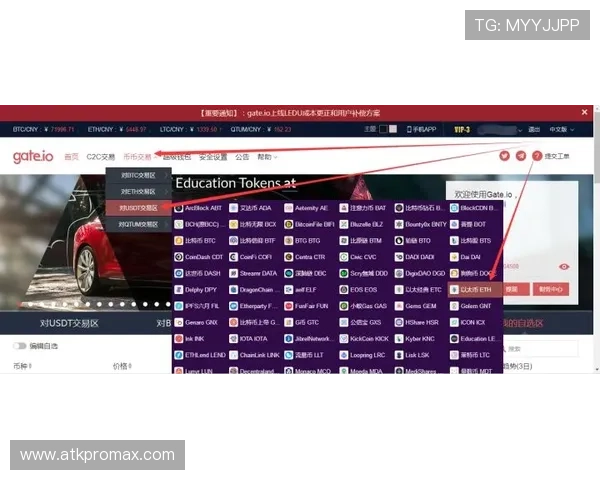
Task: Toggle balance visibility eye icon
Action: click(564, 267)
